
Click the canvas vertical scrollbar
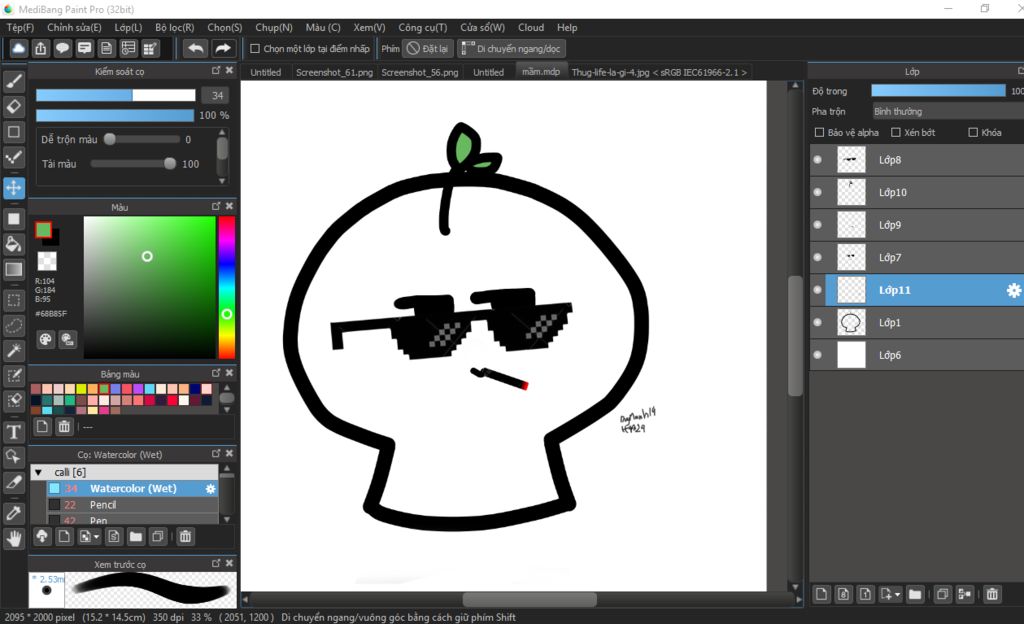(x=795, y=337)
